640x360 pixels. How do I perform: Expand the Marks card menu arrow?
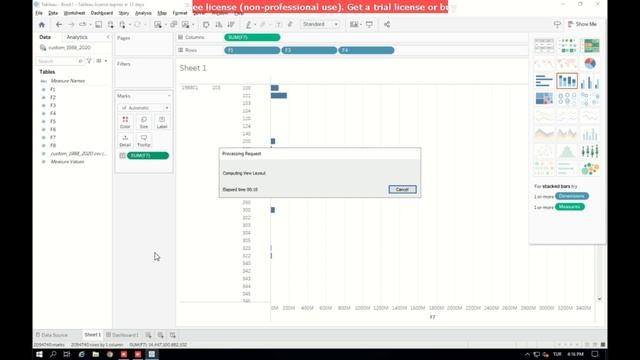pyautogui.click(x=169, y=96)
